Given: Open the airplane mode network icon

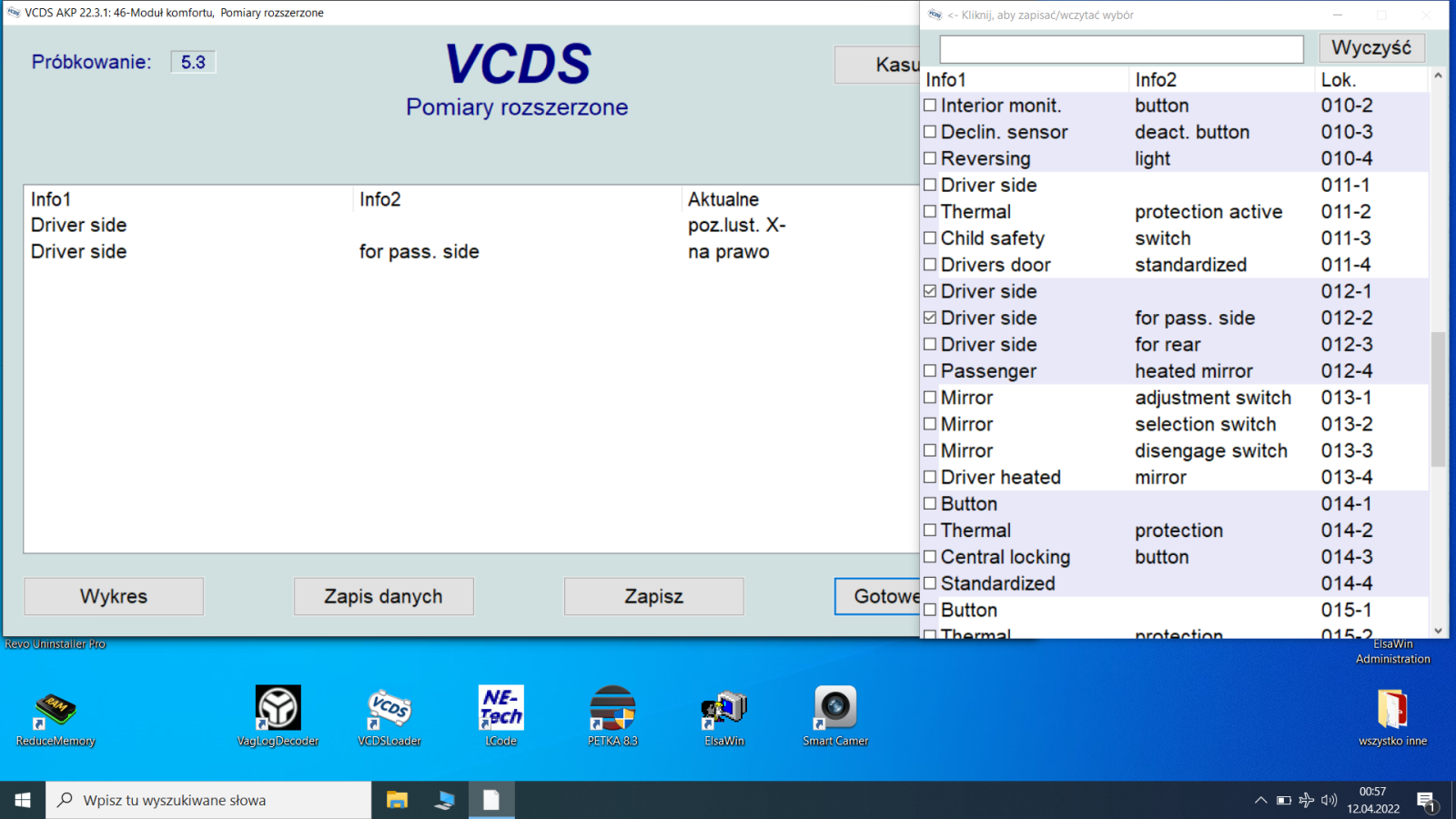Looking at the screenshot, I should [x=1306, y=801].
